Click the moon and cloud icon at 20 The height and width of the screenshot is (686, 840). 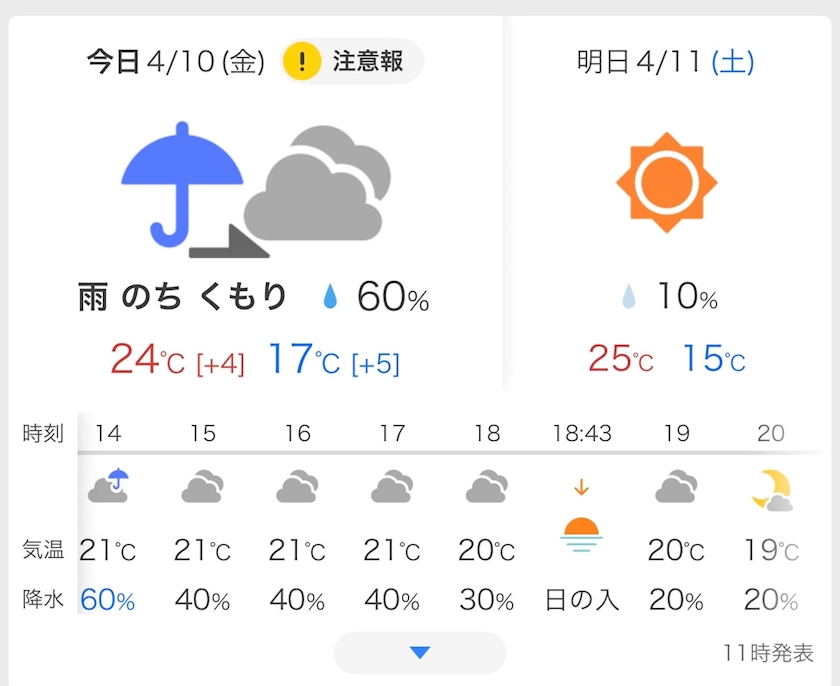coord(772,490)
